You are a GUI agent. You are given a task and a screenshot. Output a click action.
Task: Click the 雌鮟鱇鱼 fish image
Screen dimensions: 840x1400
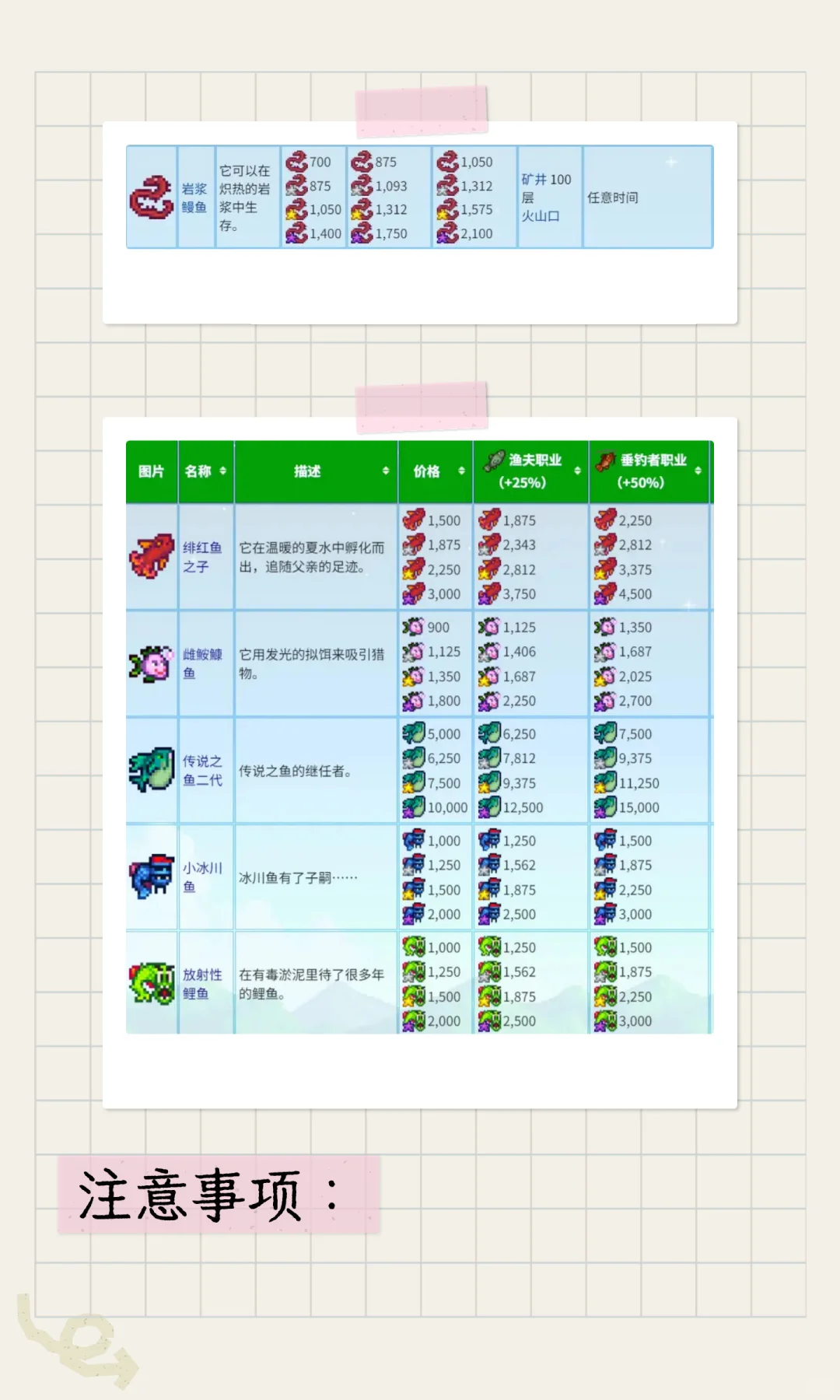tap(152, 663)
